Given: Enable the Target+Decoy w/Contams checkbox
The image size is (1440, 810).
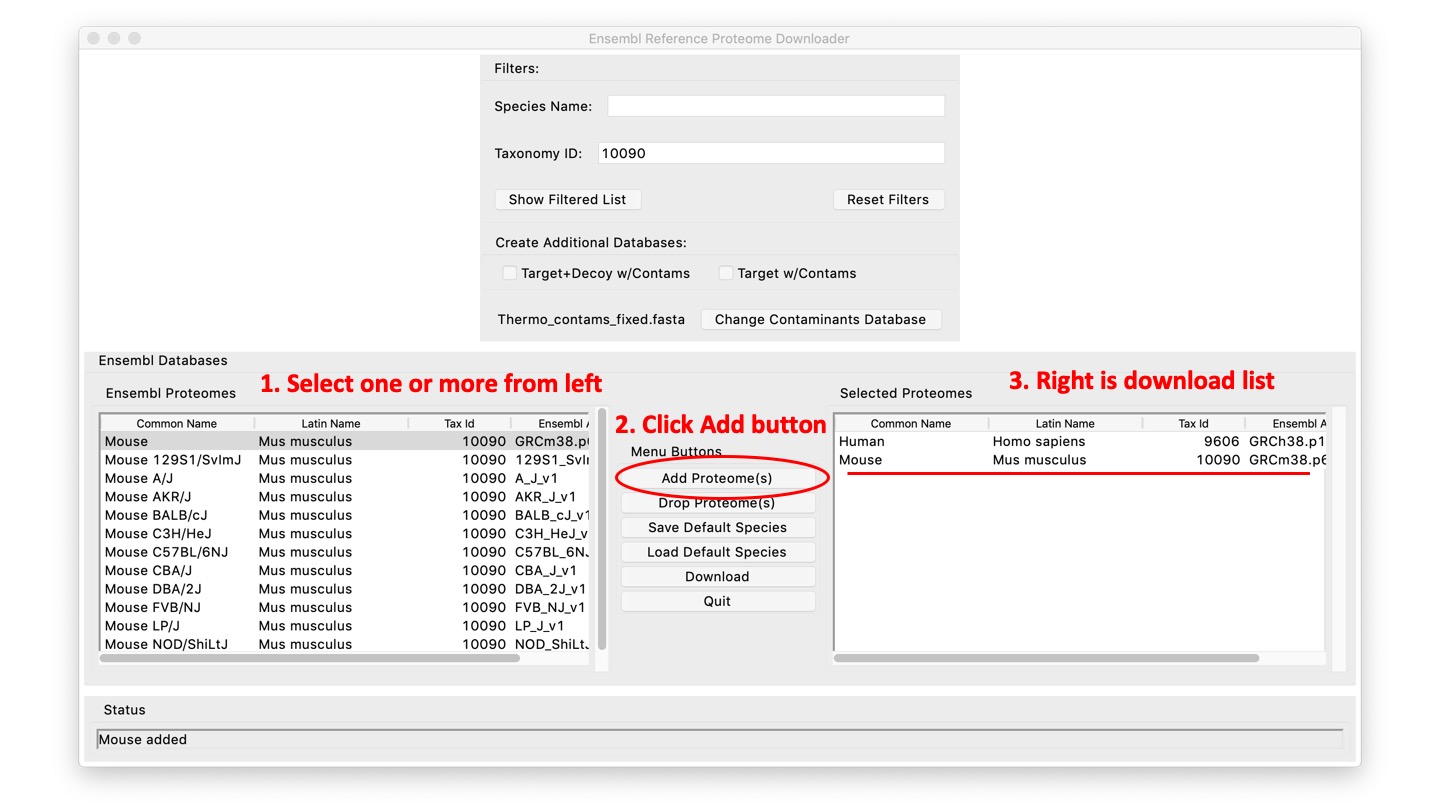Looking at the screenshot, I should (x=510, y=273).
